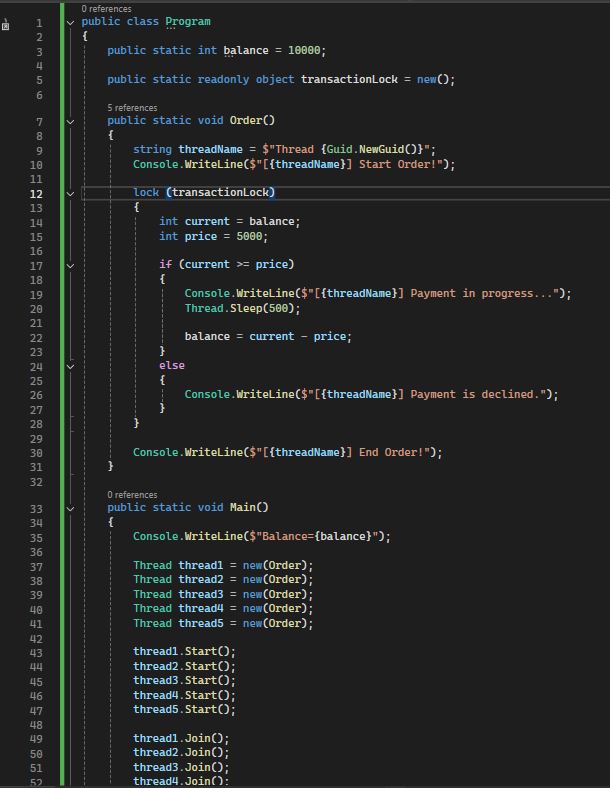Click thread1.Start() on line 43
The image size is (610, 788).
tap(184, 652)
